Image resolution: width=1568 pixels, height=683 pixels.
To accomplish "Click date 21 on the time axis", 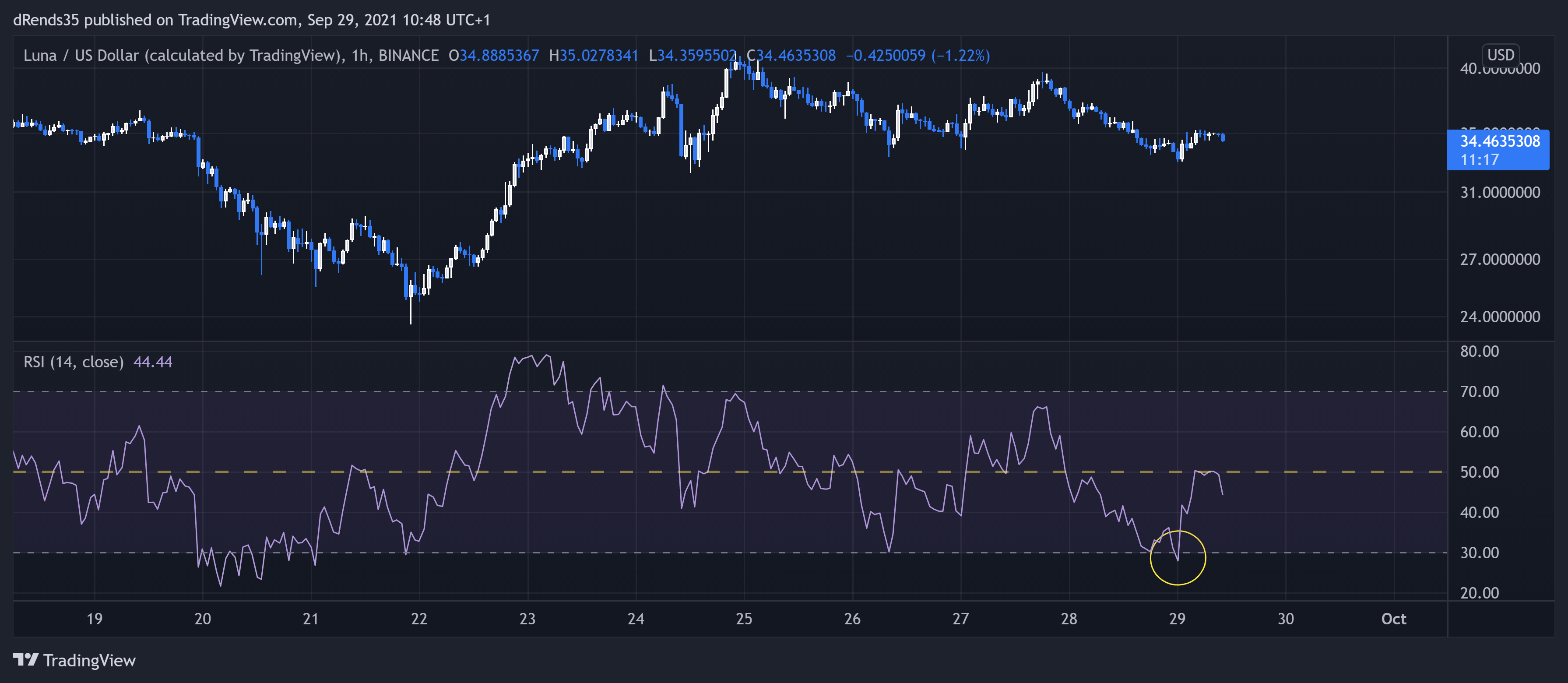I will 311,619.
